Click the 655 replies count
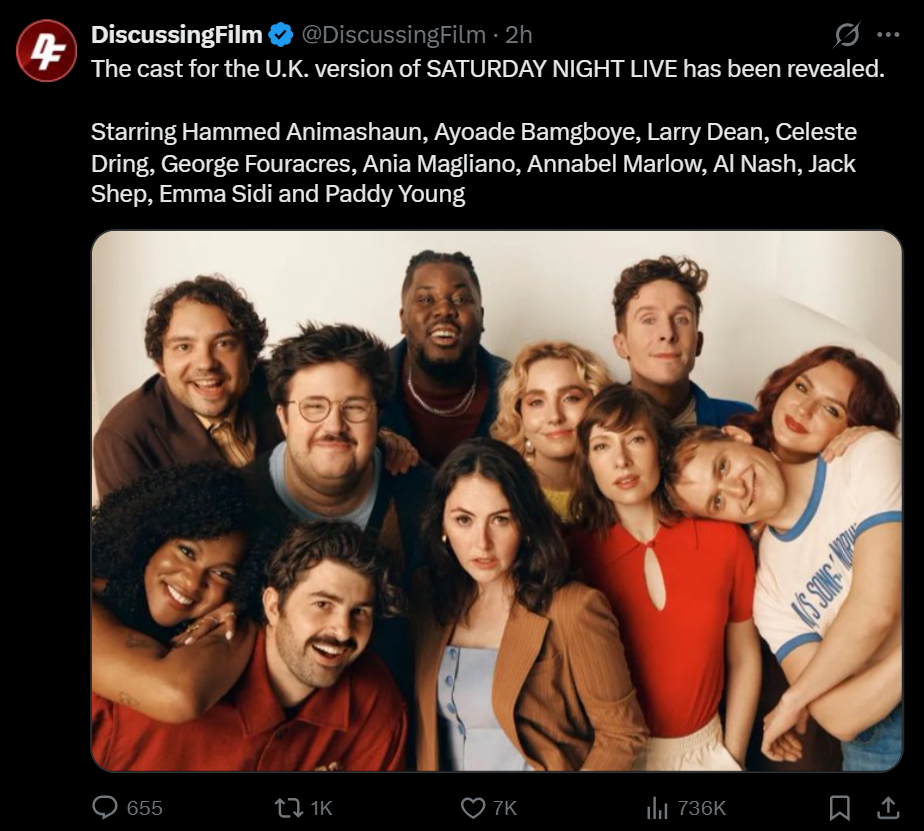Image resolution: width=924 pixels, height=831 pixels. click(144, 807)
